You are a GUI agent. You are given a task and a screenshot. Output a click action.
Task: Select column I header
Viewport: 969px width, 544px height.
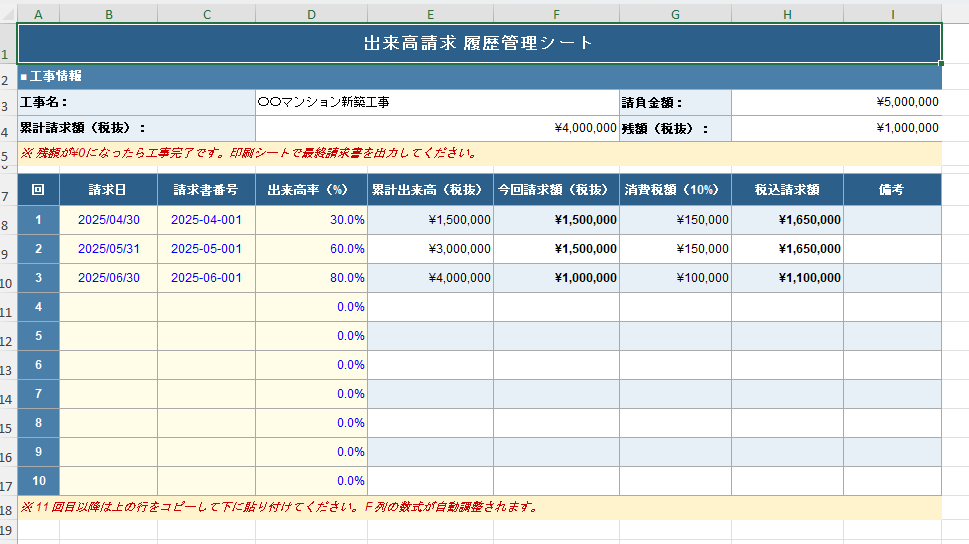892,13
